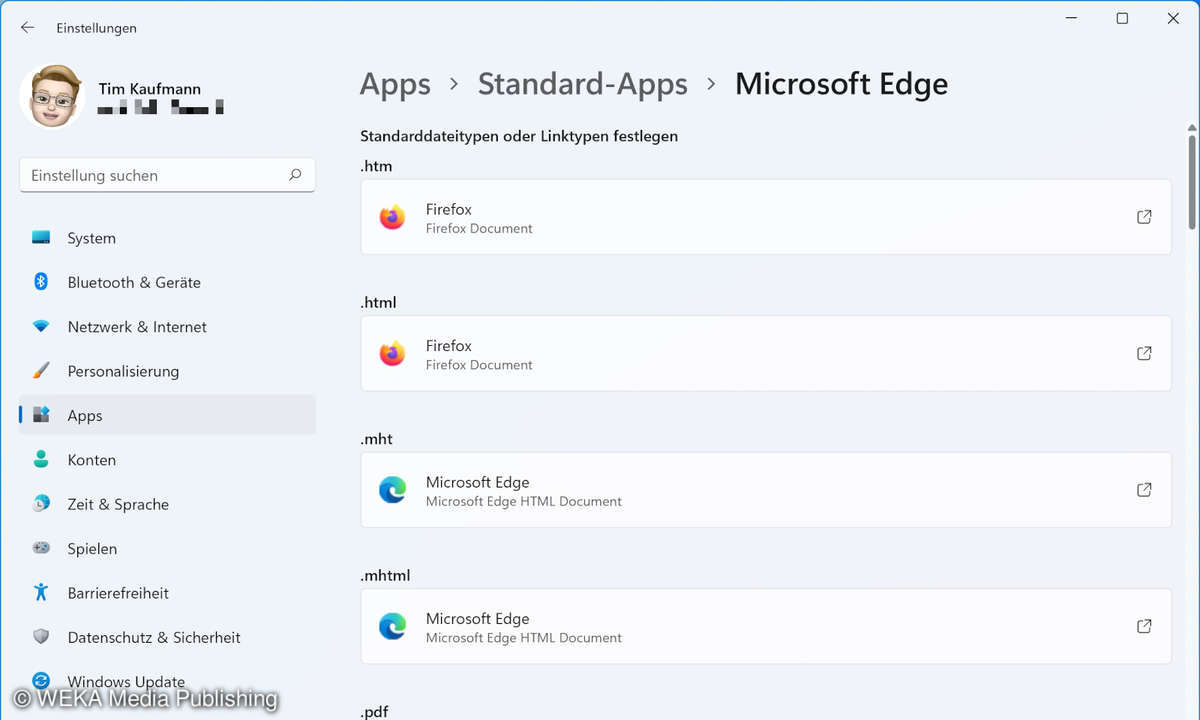Viewport: 1200px width, 720px height.
Task: Go back with the arrow in the title bar
Action: [x=27, y=28]
